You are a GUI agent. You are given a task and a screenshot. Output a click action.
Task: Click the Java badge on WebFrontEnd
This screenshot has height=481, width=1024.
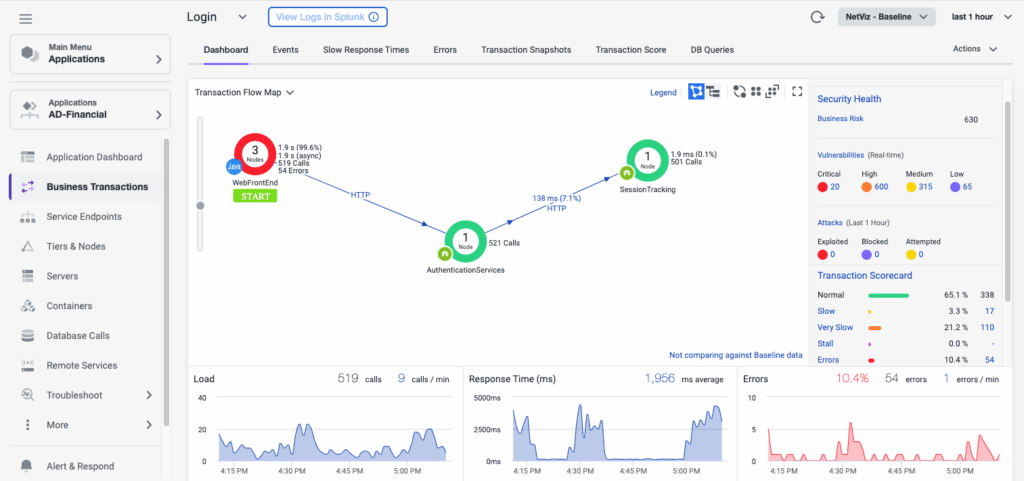coord(234,166)
